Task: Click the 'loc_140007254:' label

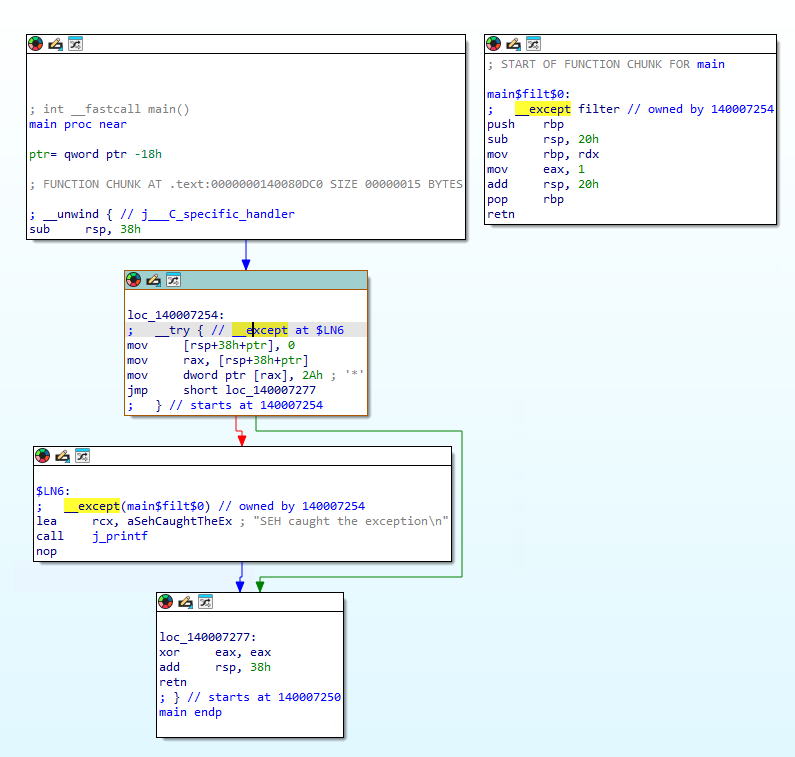Action: (175, 315)
